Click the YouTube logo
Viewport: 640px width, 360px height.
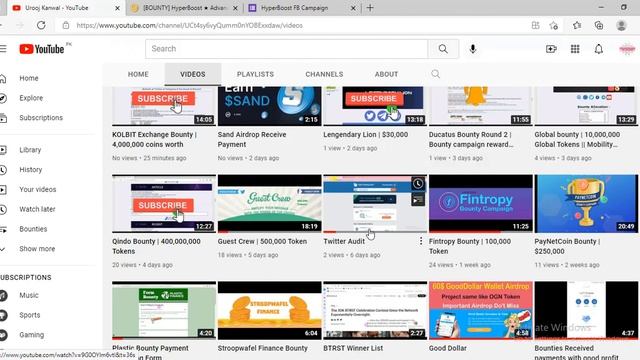[x=42, y=49]
